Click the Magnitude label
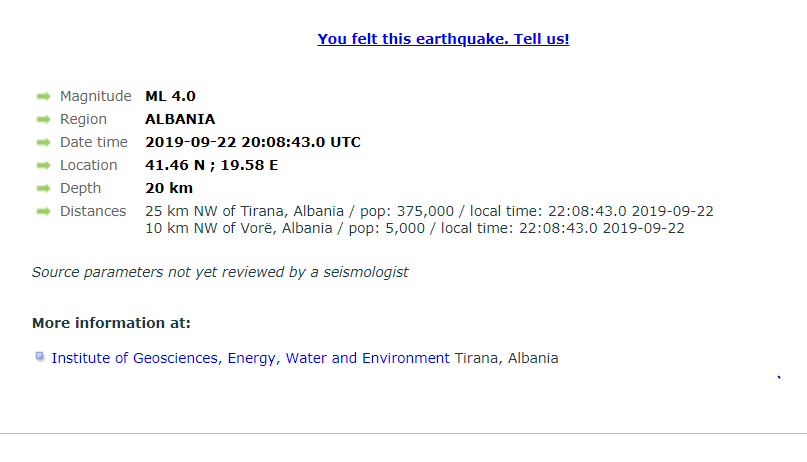Screen dimensions: 807x462 click(96, 96)
